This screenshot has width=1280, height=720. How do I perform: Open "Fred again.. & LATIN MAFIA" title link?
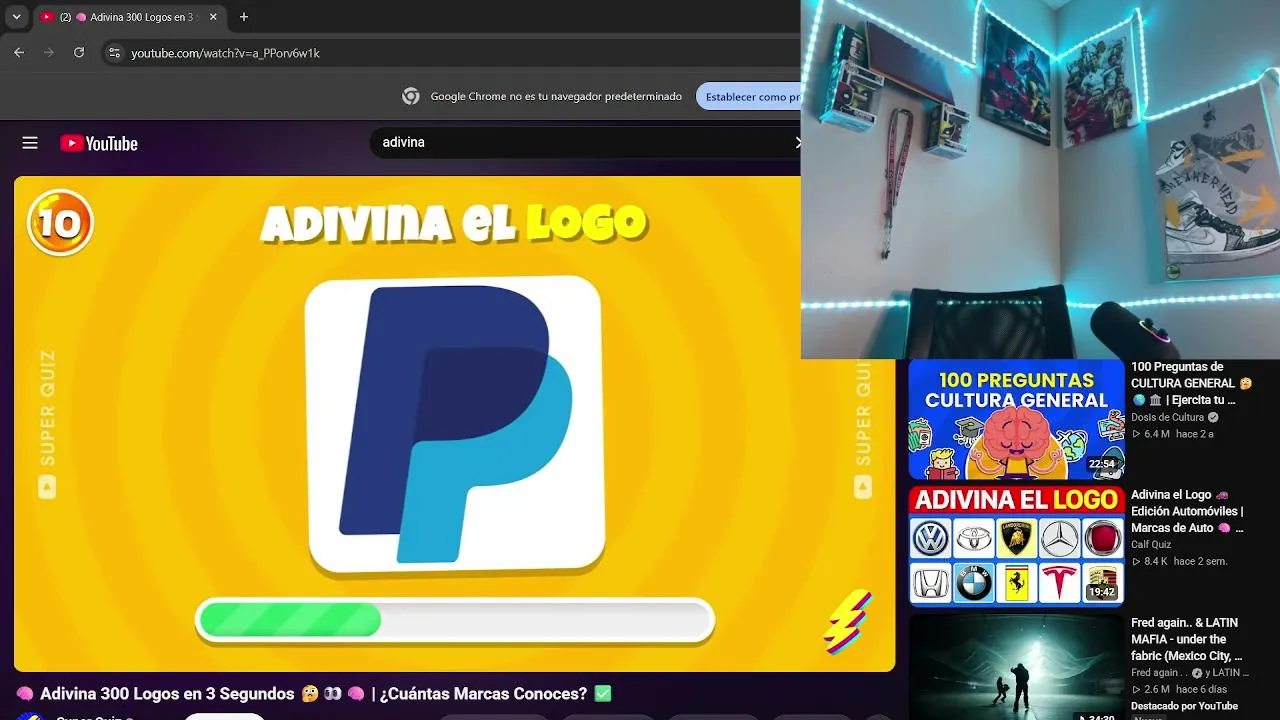(x=1187, y=639)
